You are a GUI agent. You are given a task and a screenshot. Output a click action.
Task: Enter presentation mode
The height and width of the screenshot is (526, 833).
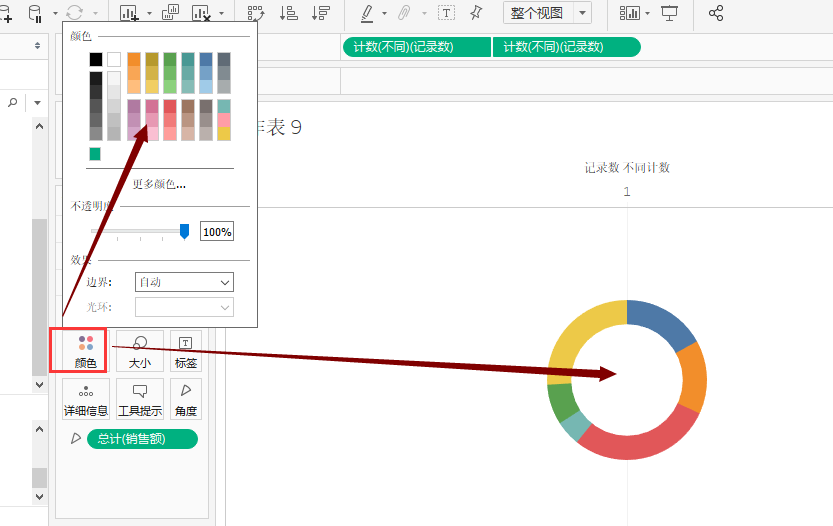669,13
